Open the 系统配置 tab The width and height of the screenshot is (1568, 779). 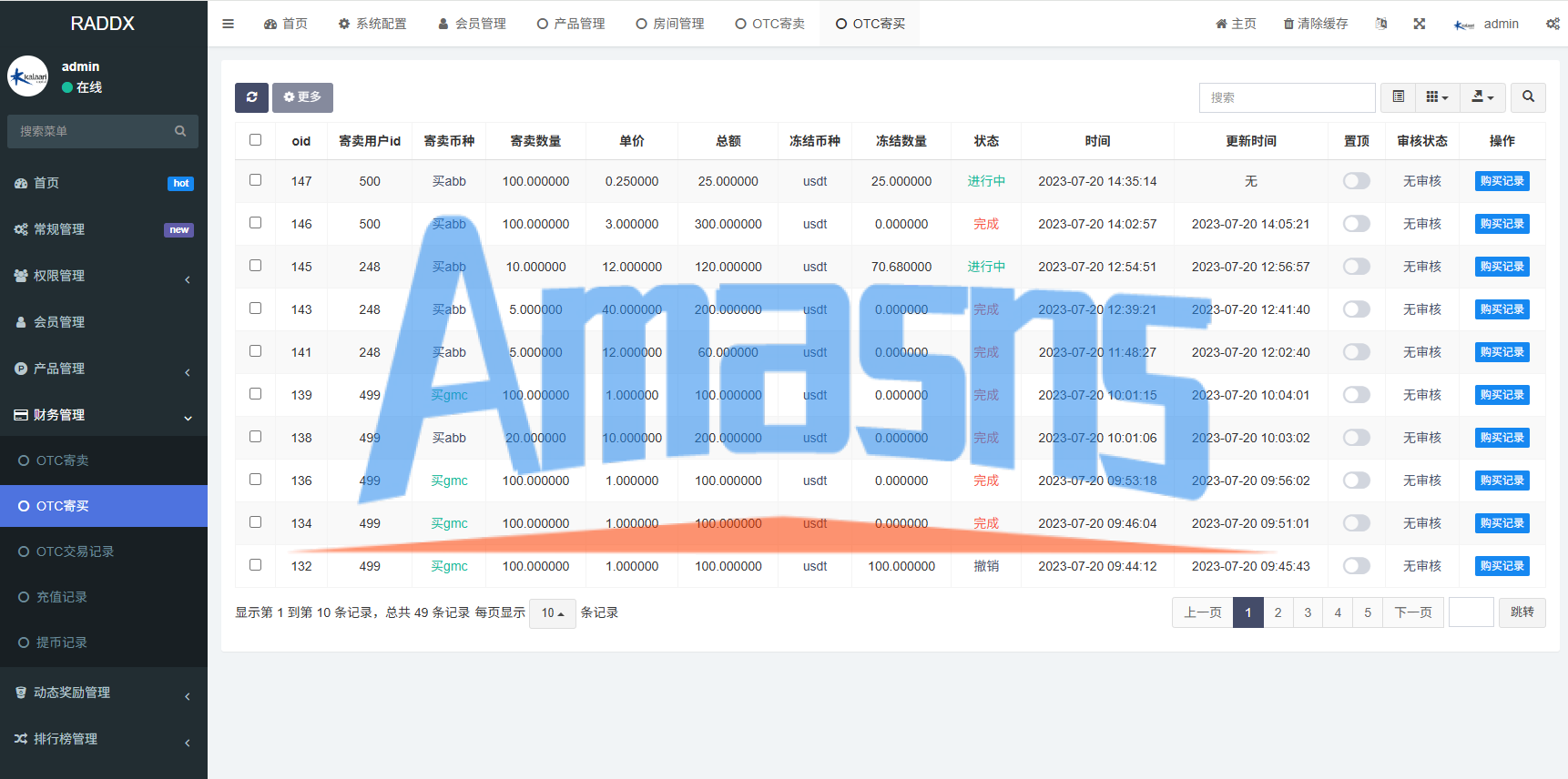pyautogui.click(x=372, y=24)
